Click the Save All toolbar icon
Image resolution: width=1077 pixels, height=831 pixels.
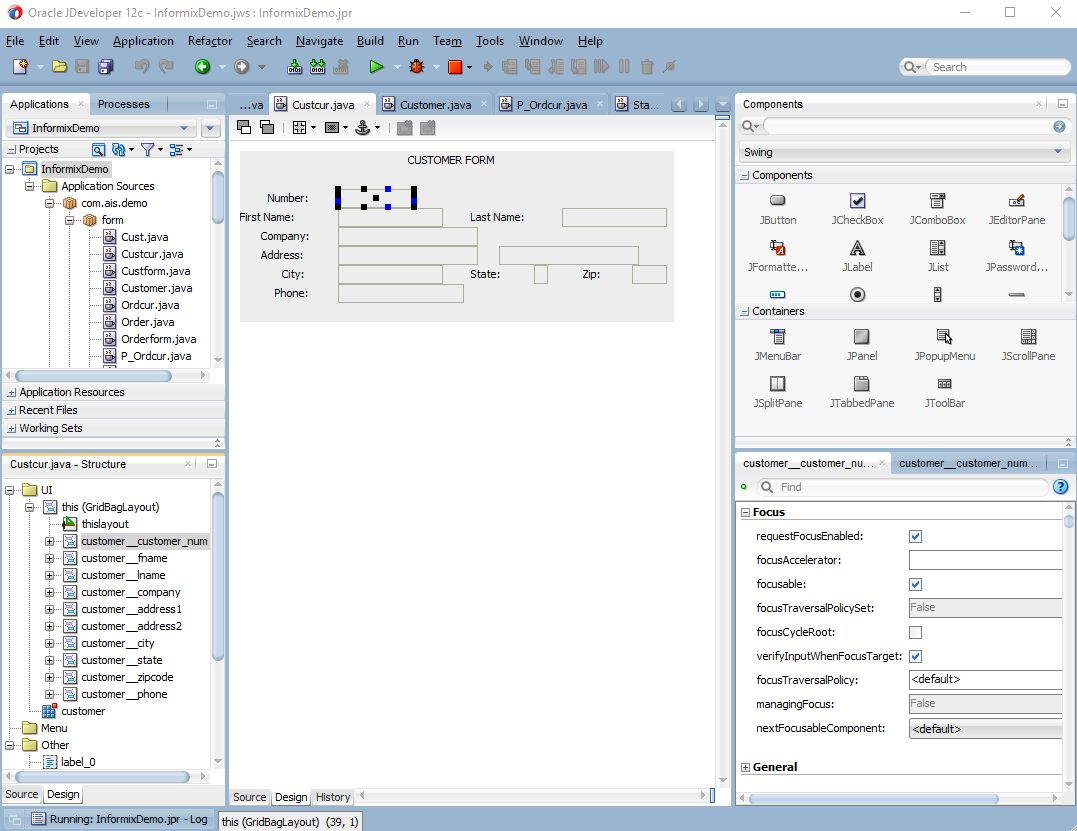(106, 67)
